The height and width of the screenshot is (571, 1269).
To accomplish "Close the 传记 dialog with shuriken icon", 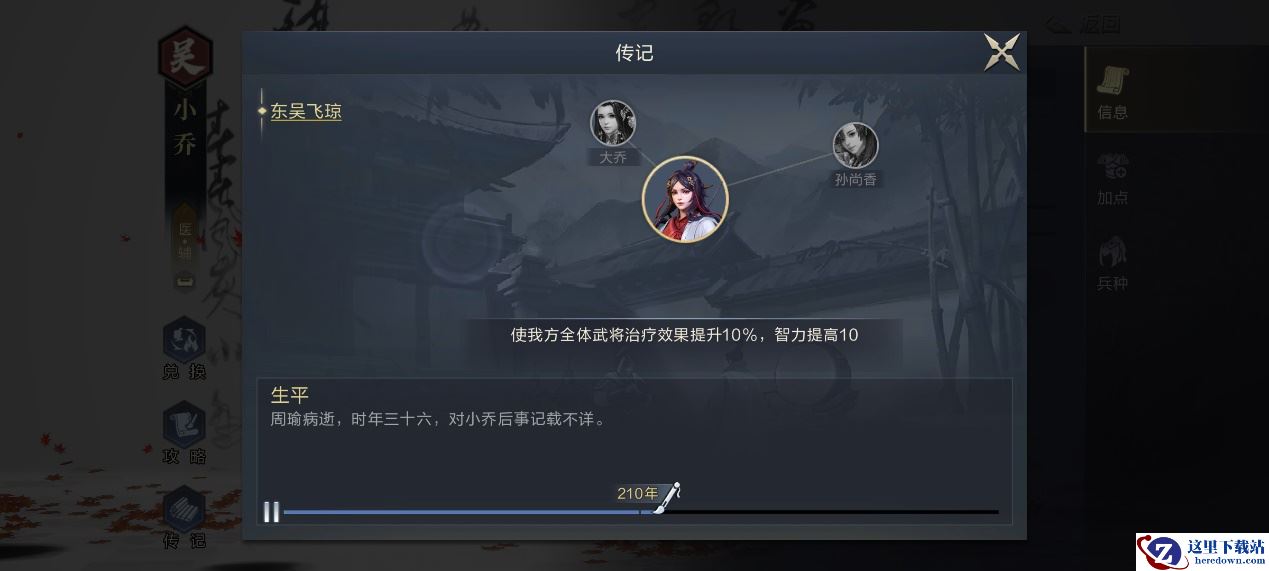I will 1002,52.
